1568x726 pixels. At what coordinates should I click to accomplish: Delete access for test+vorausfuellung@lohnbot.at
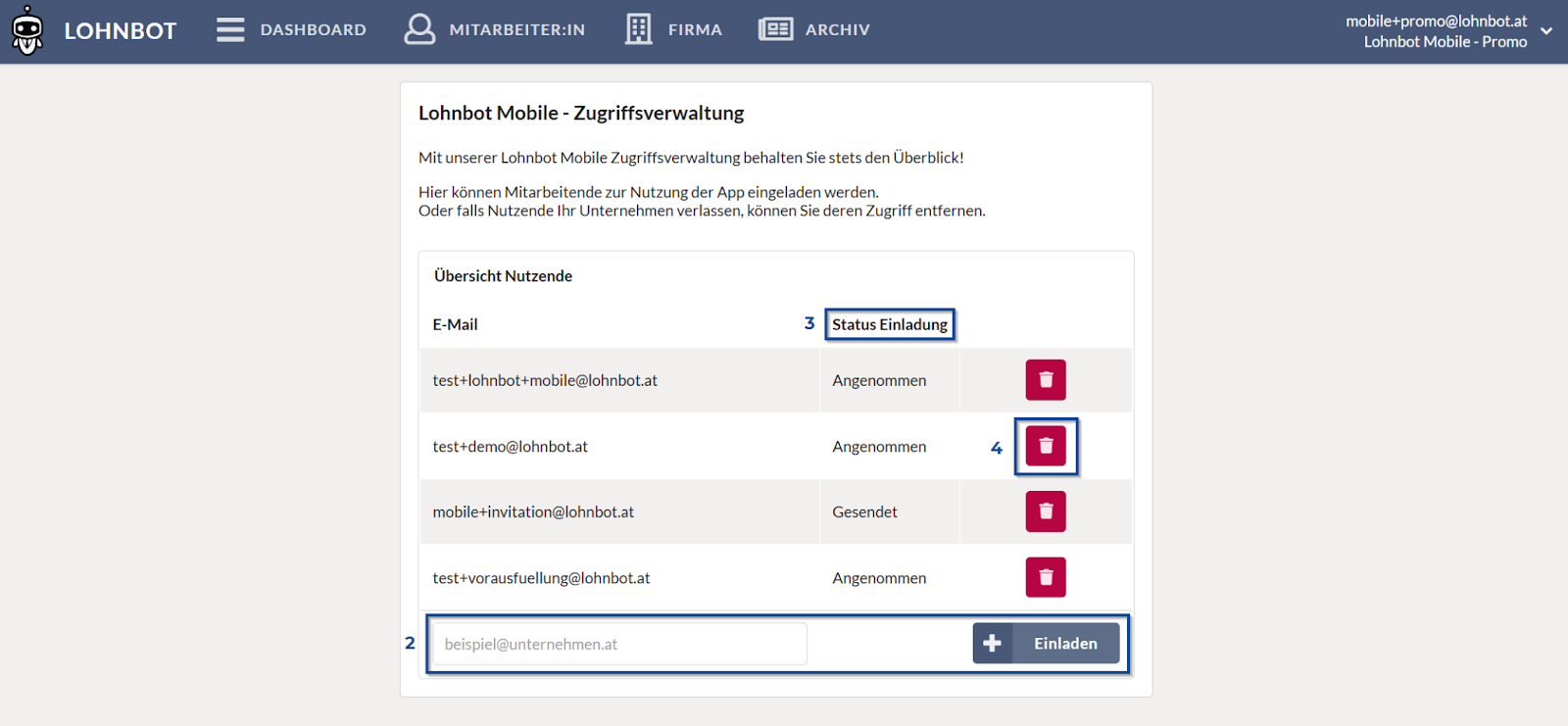[1046, 577]
